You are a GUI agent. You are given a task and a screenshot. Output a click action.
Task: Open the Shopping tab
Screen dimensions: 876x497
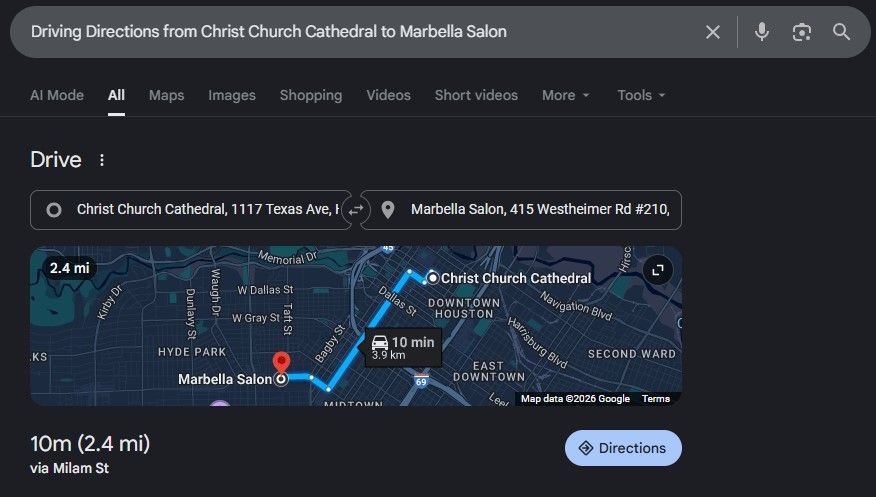click(x=311, y=96)
